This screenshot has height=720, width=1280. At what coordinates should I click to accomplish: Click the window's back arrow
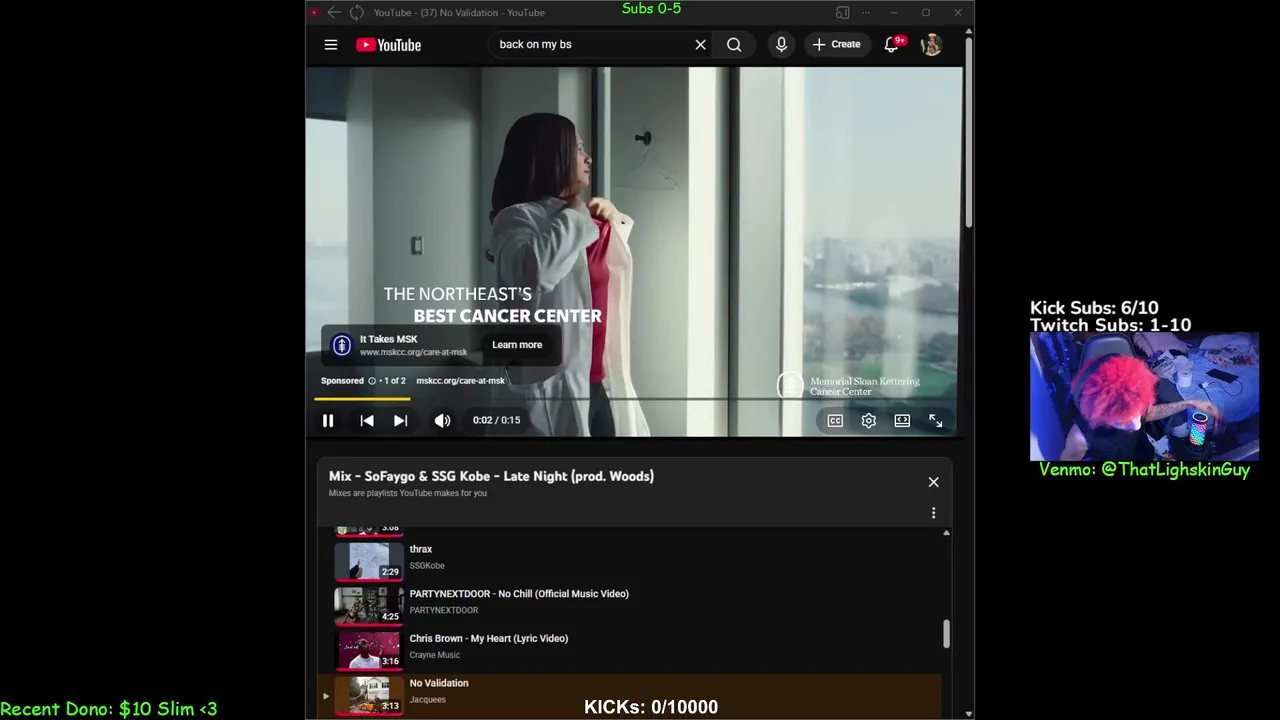pyautogui.click(x=334, y=12)
